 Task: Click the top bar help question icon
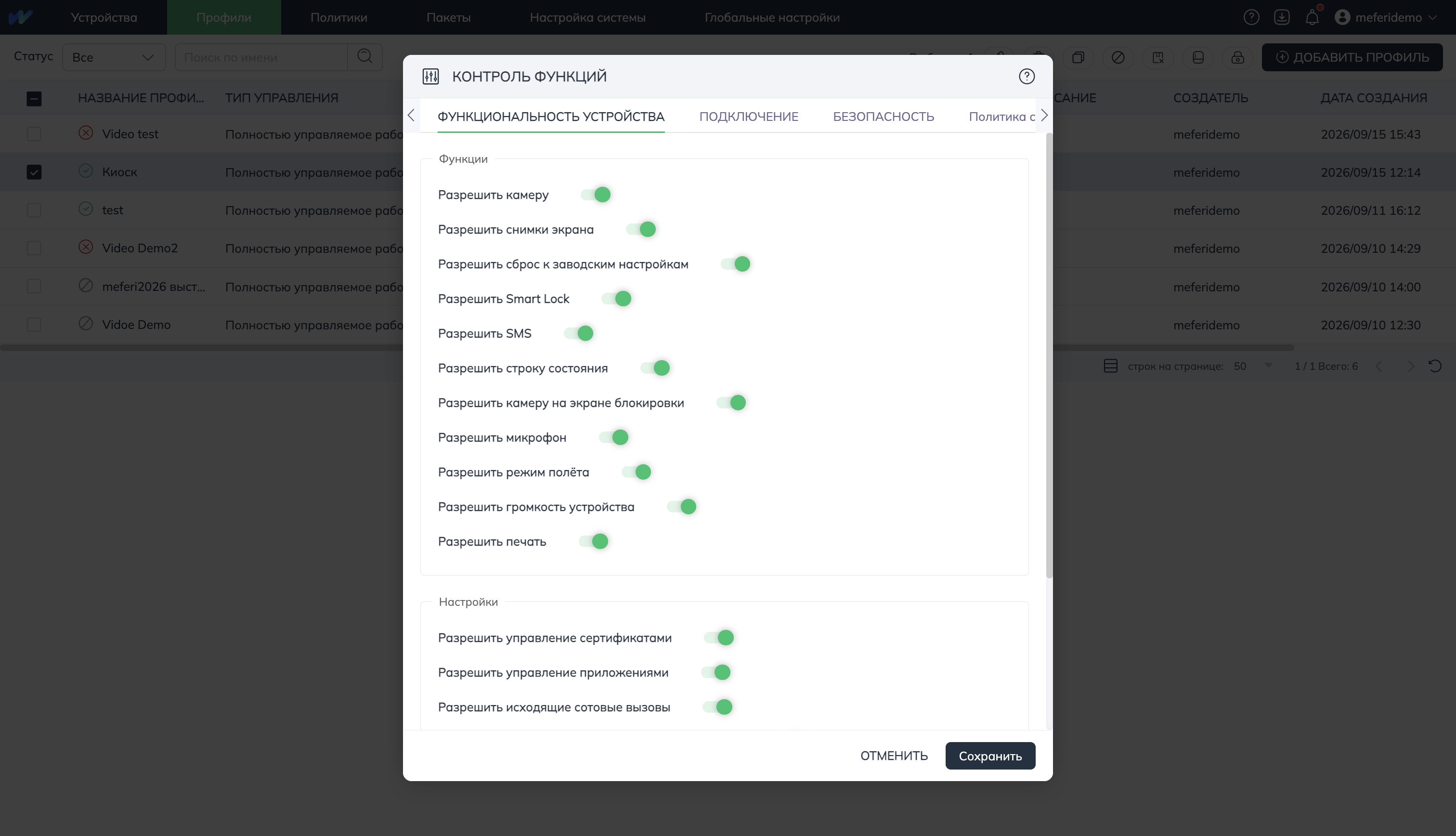(1251, 17)
